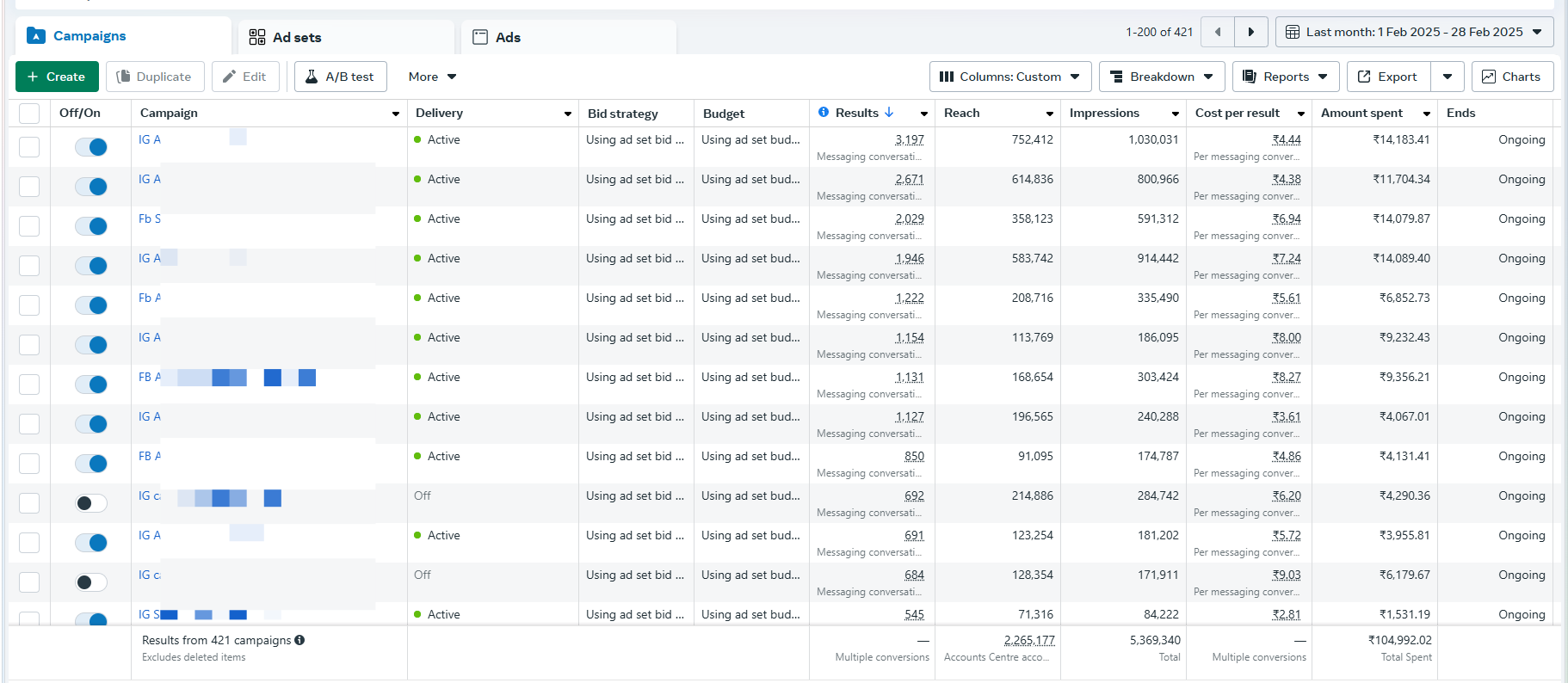Switch to the Ads tab
Image resolution: width=1568 pixels, height=683 pixels.
tap(569, 37)
